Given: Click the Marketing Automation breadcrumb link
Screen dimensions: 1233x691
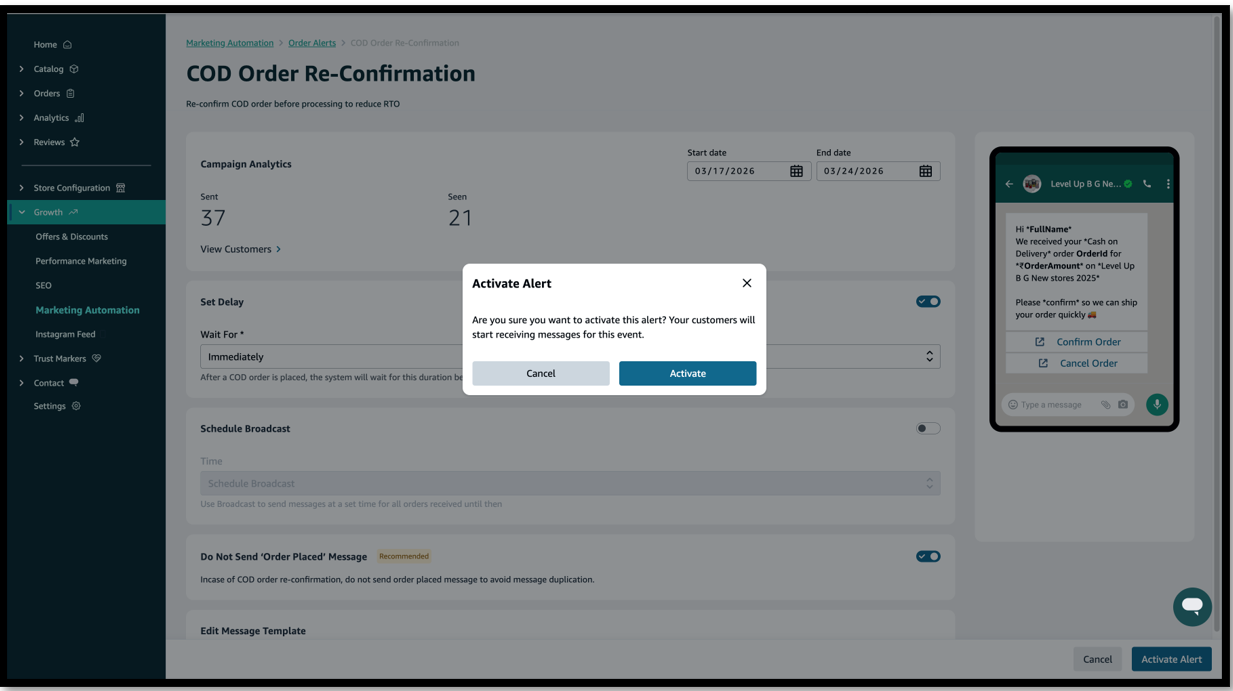Looking at the screenshot, I should tap(229, 43).
